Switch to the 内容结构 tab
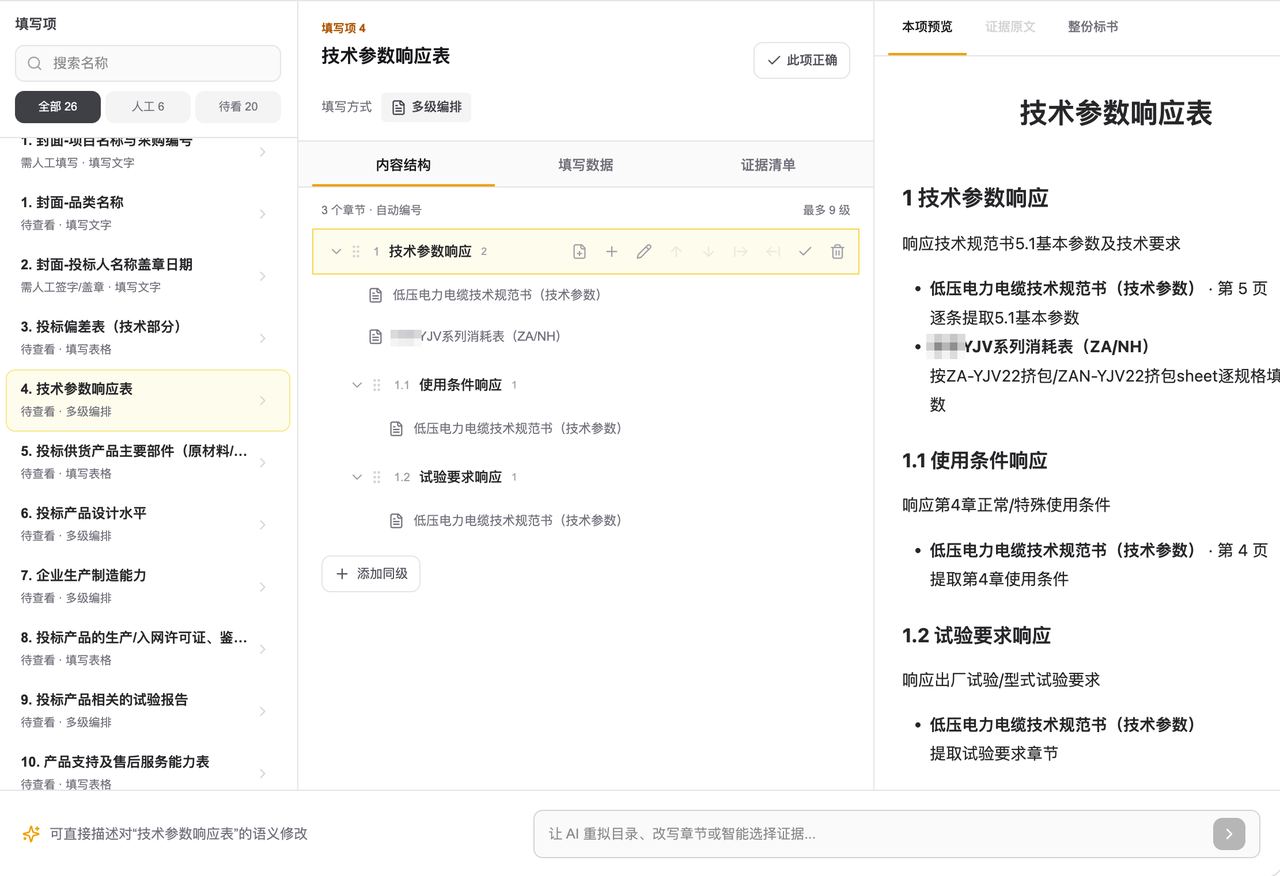Image resolution: width=1280 pixels, height=876 pixels. coord(403,165)
